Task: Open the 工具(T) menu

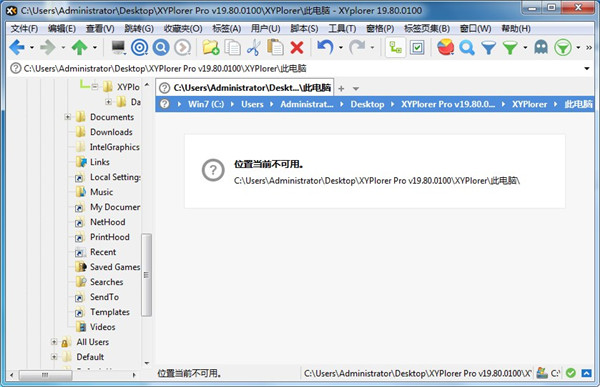Action: [342, 29]
